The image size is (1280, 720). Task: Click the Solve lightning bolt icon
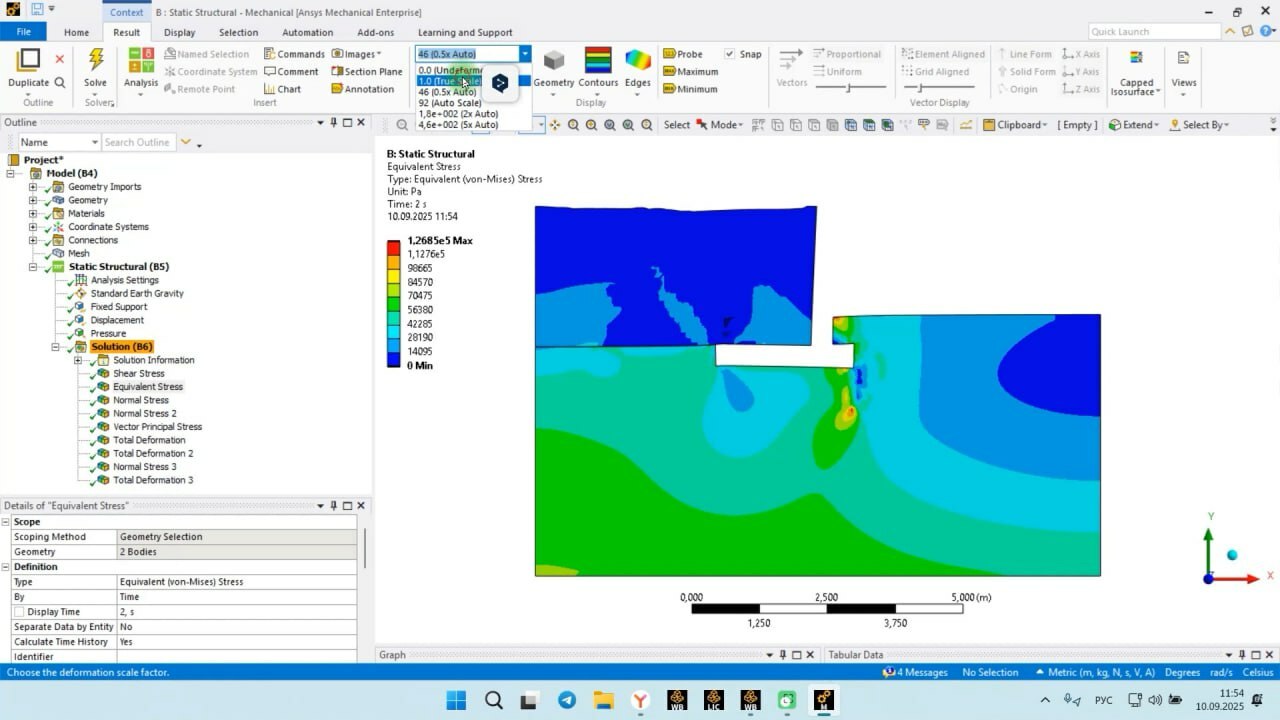click(x=96, y=61)
